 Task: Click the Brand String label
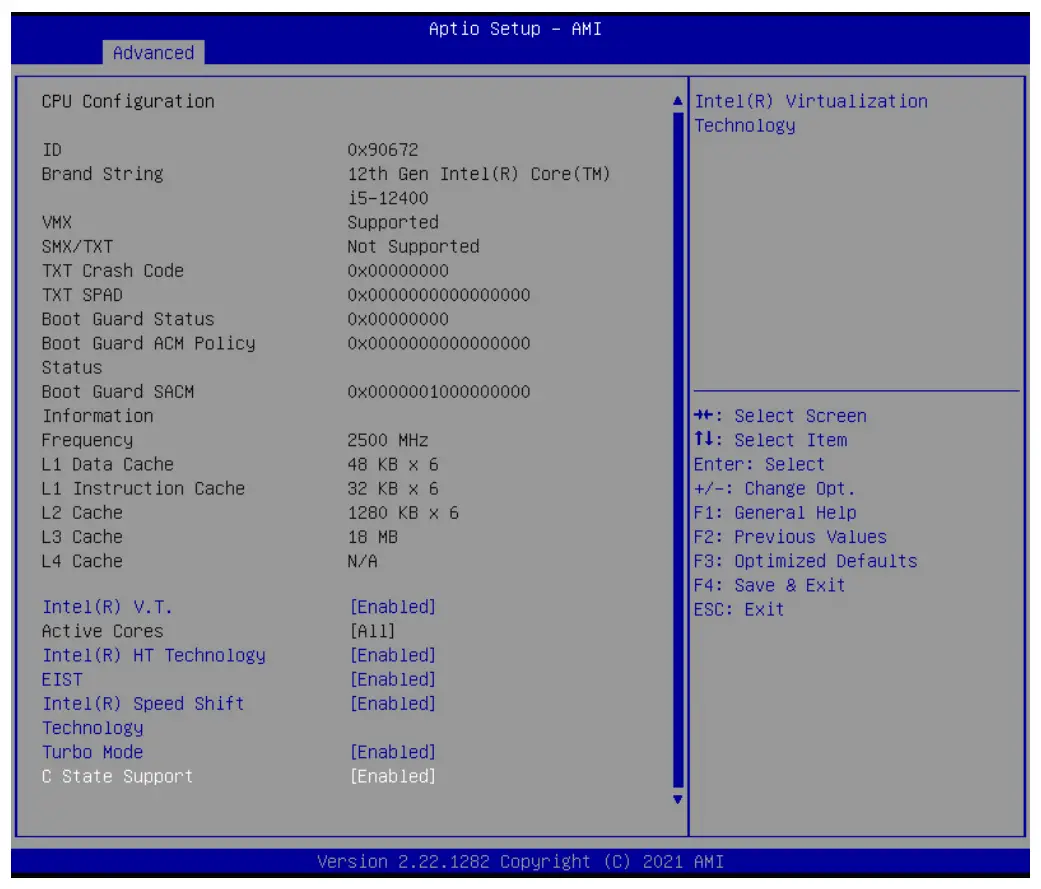click(x=102, y=174)
